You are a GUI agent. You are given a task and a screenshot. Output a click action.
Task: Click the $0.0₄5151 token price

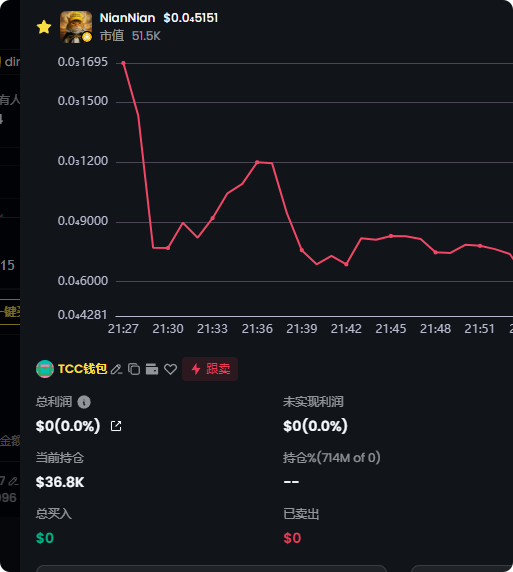190,18
